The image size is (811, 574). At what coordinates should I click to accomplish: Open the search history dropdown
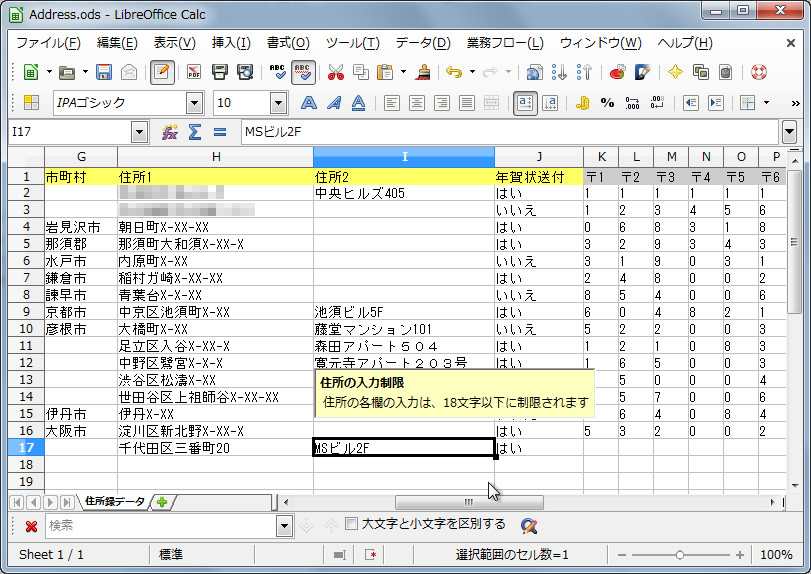point(284,526)
